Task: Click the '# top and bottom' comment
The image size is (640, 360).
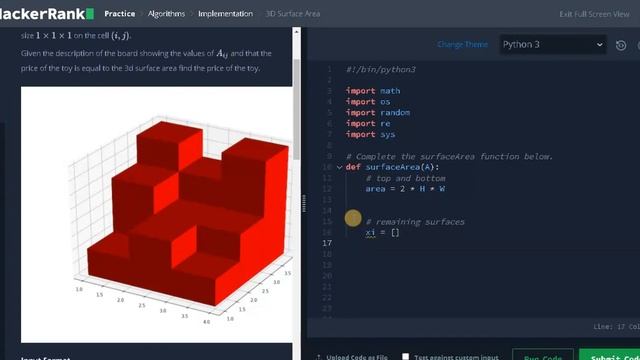Action: (x=405, y=178)
